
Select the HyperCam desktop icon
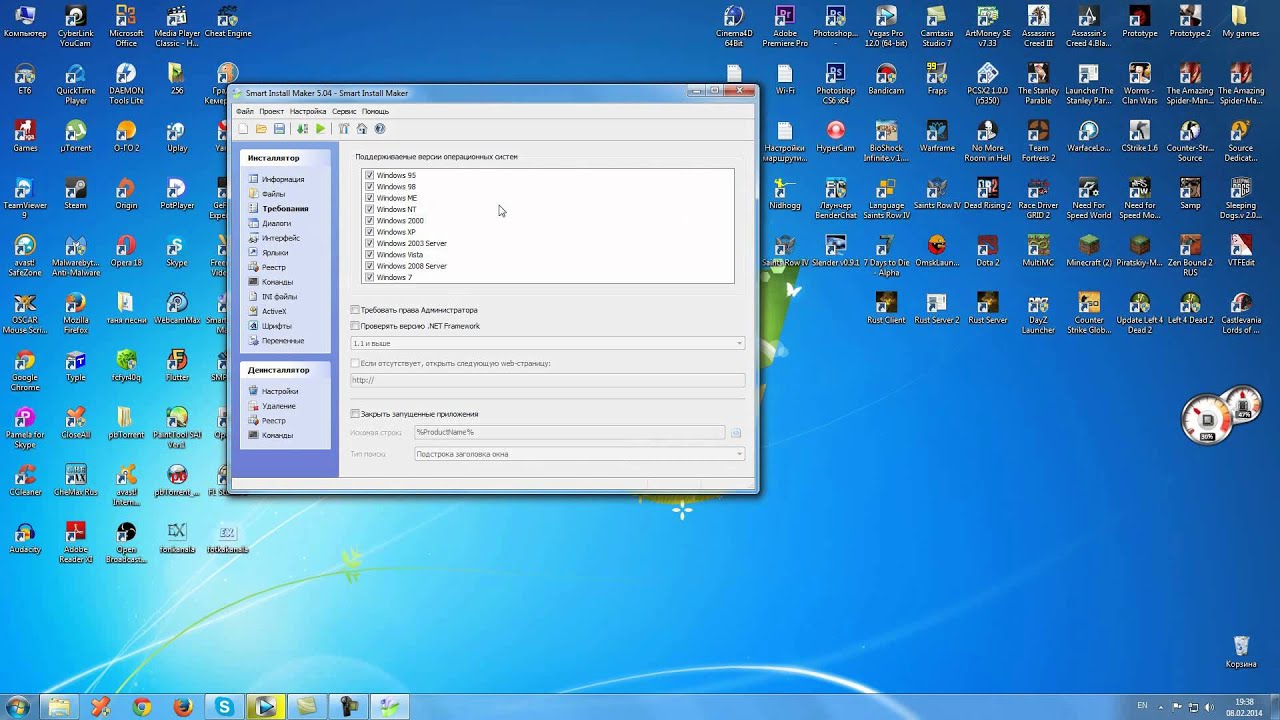836,136
